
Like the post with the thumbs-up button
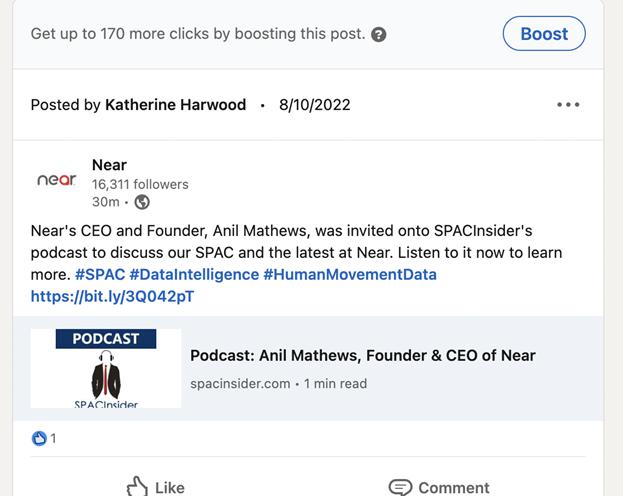pos(155,486)
